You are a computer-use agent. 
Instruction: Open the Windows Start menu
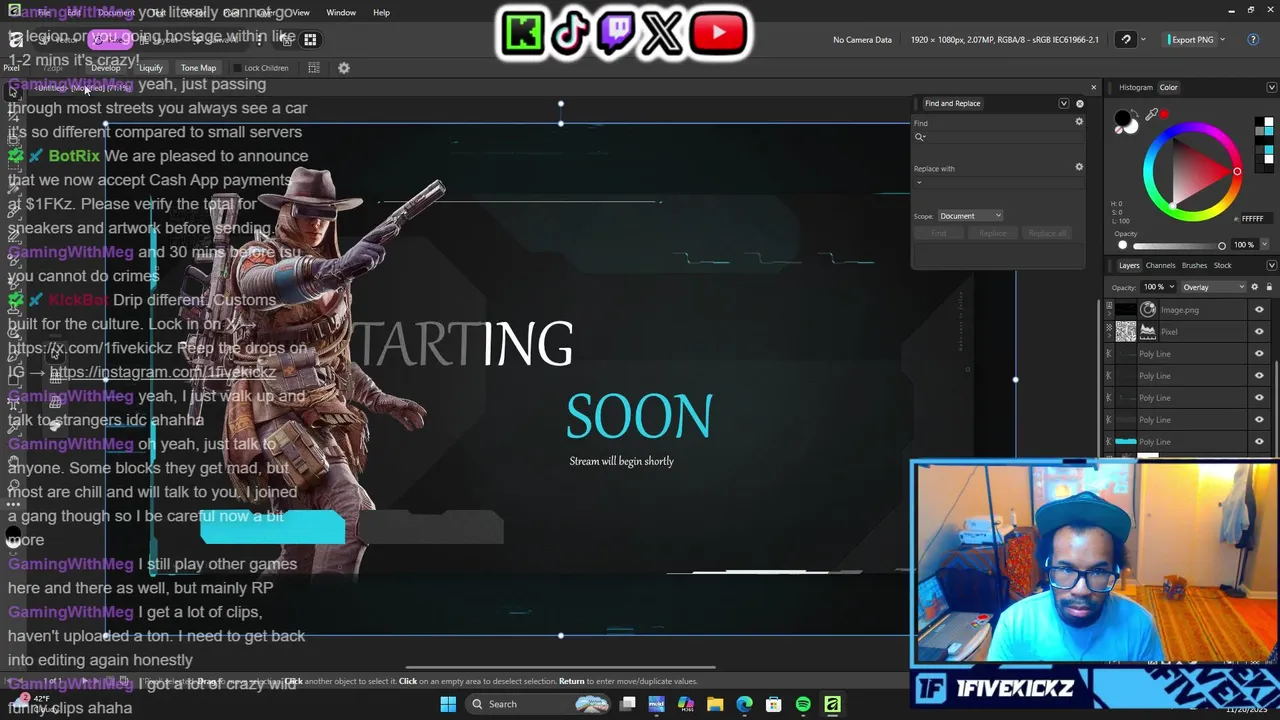[448, 704]
